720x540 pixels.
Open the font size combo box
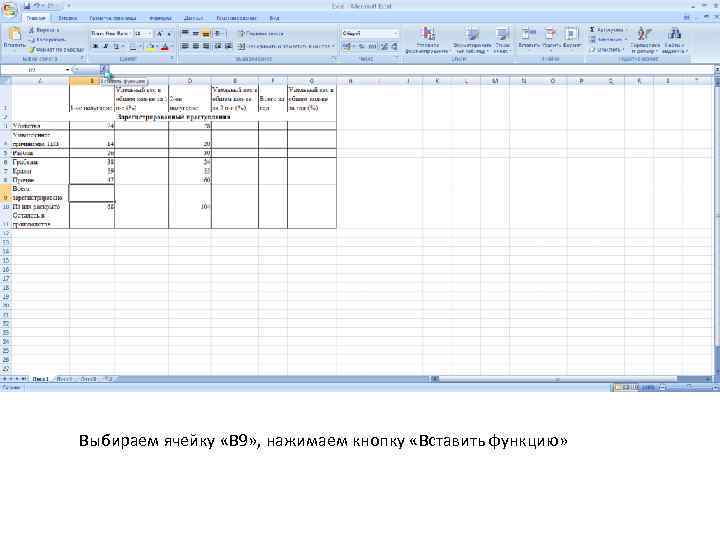[143, 34]
